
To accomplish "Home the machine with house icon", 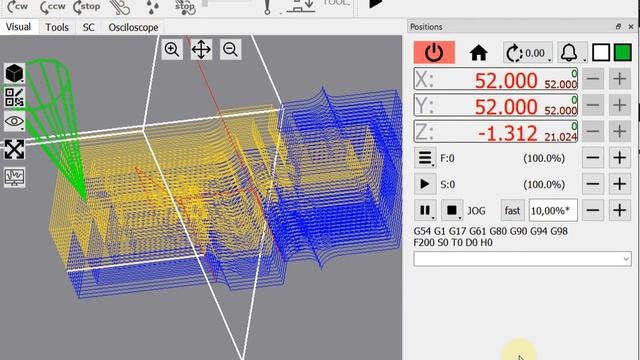I will [x=478, y=53].
